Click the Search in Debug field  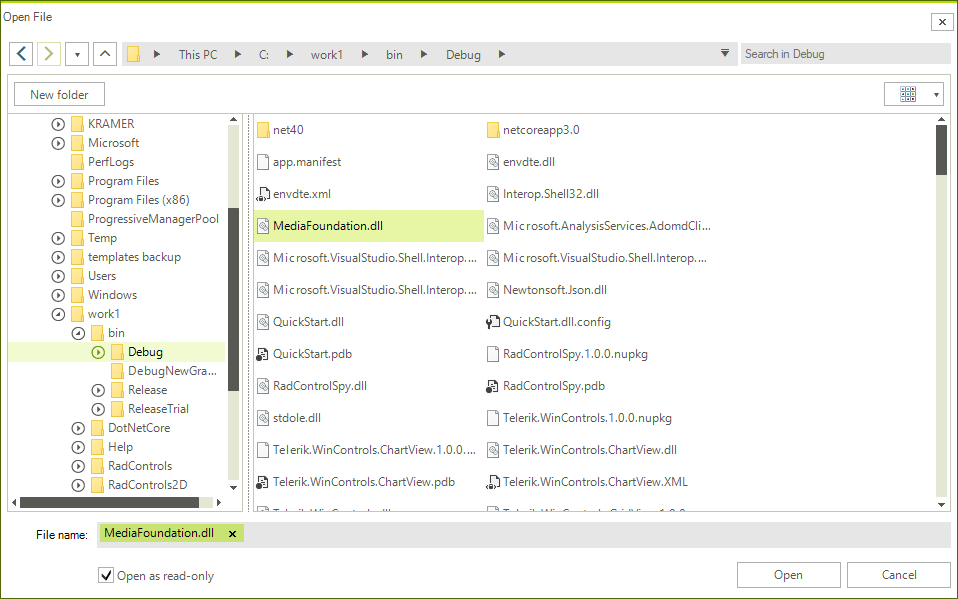coord(845,52)
